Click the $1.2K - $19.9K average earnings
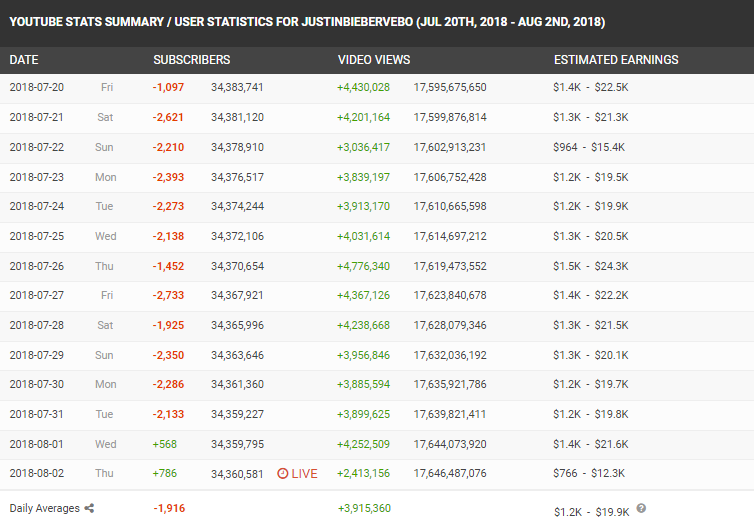754x521 pixels. point(591,512)
